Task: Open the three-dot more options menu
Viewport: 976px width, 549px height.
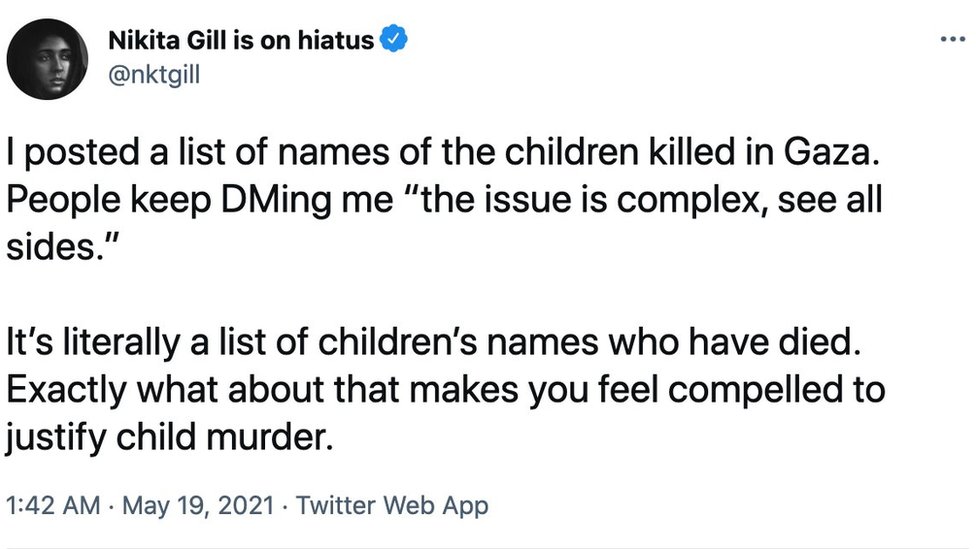Action: tap(950, 40)
